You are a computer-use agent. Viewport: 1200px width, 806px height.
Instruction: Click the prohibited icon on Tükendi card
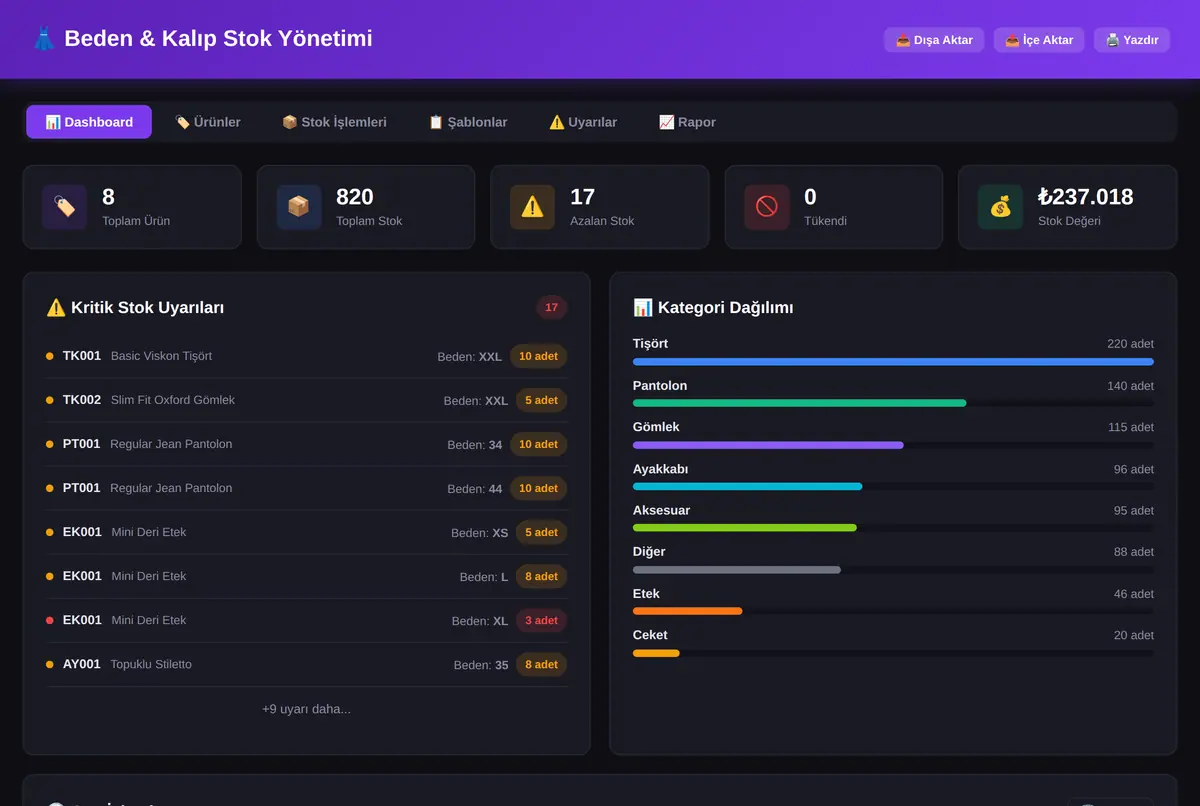pyautogui.click(x=766, y=207)
